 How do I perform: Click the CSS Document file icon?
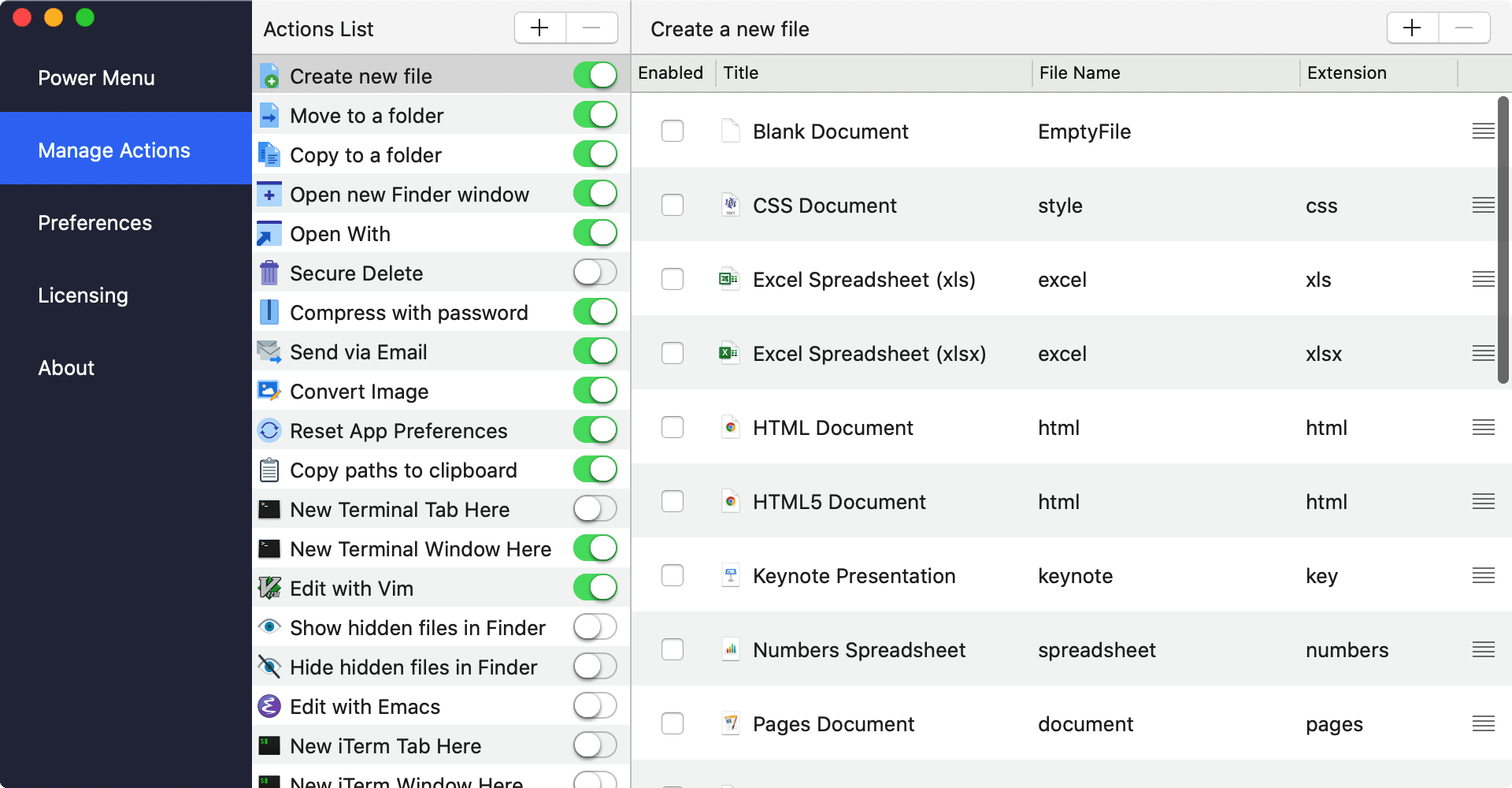[731, 205]
